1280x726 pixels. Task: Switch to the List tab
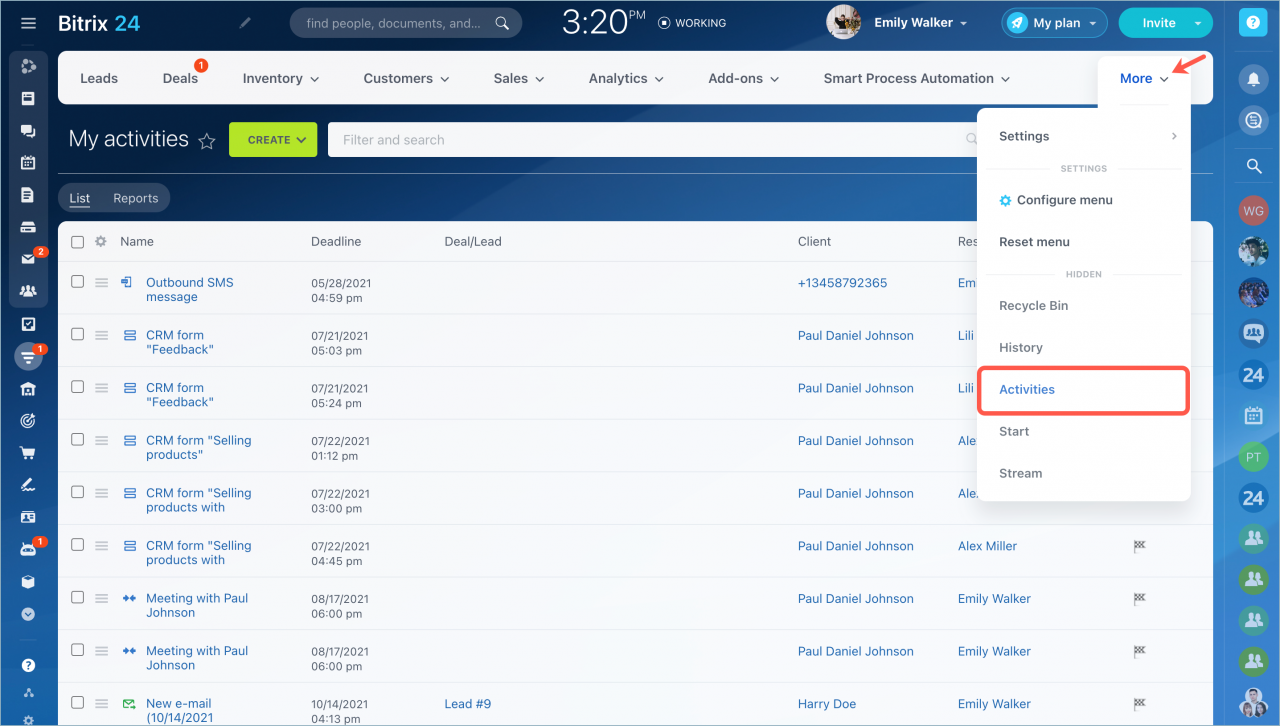tap(80, 198)
